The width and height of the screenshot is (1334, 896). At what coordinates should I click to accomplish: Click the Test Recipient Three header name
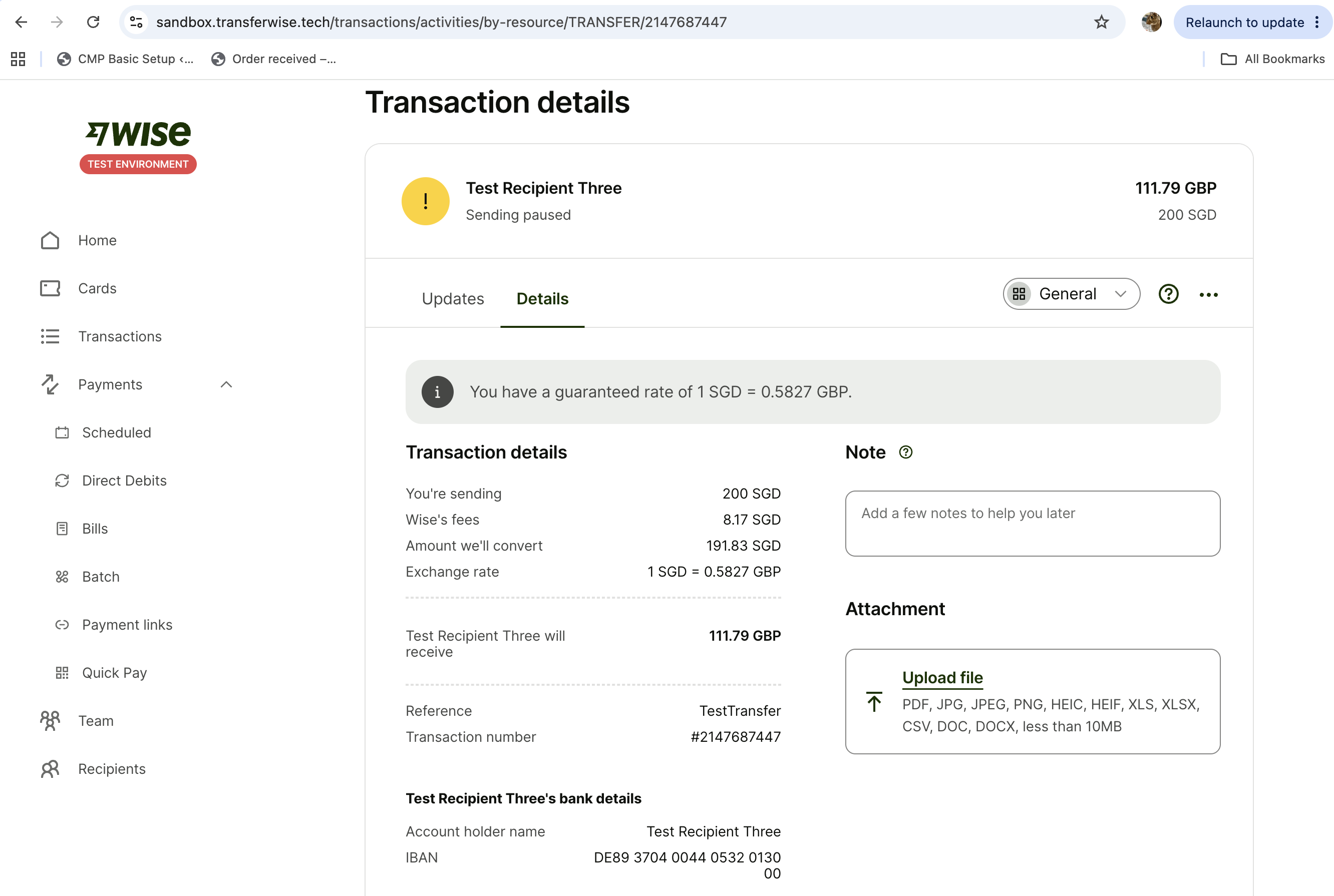(x=543, y=188)
